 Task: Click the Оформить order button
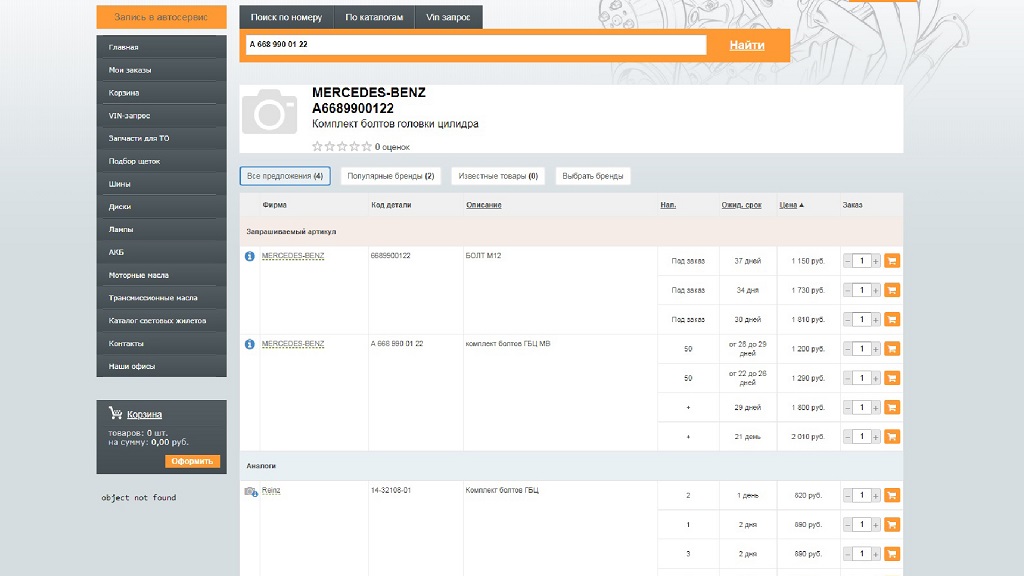(x=192, y=461)
